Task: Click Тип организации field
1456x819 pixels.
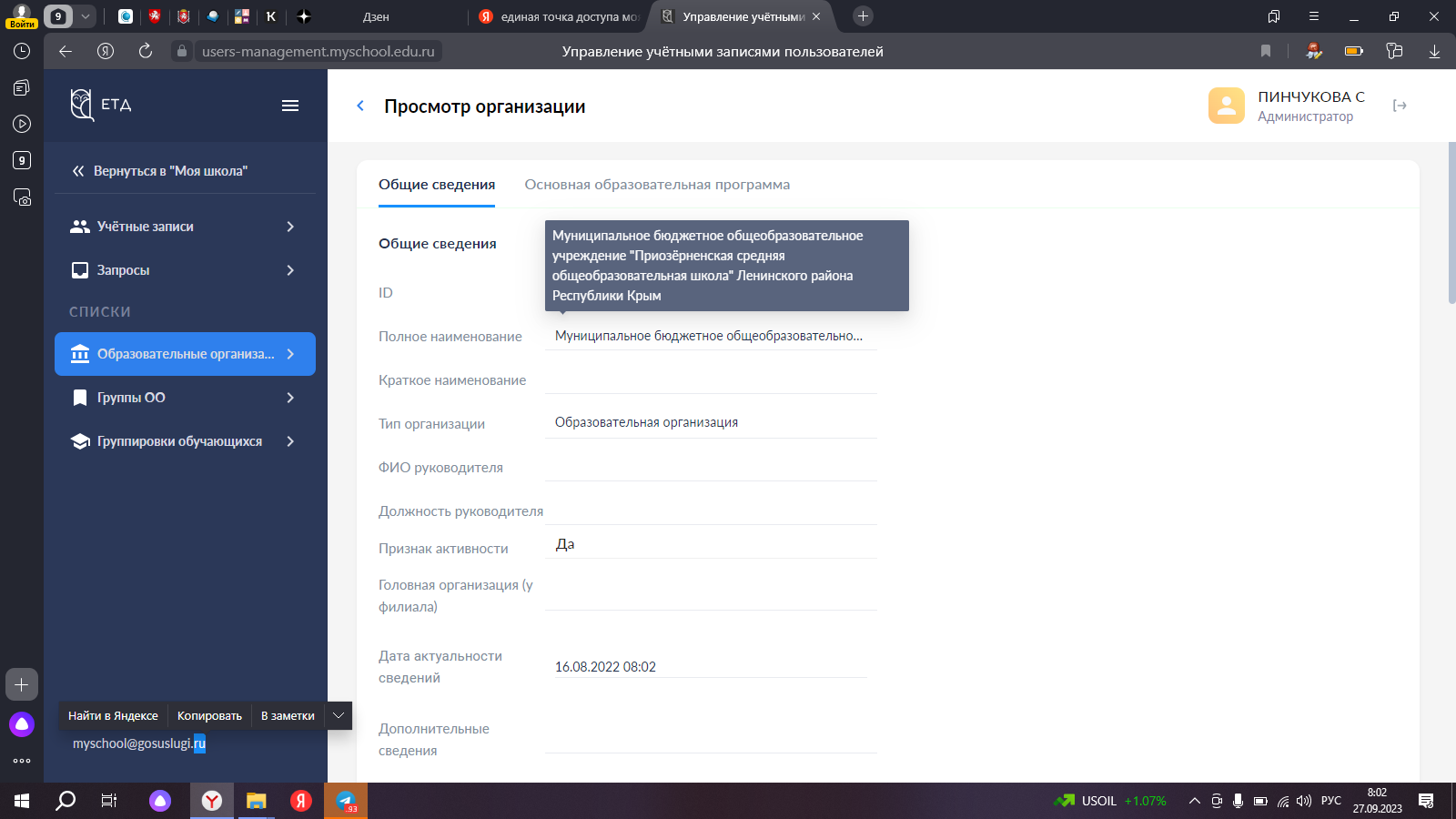Action: [711, 423]
